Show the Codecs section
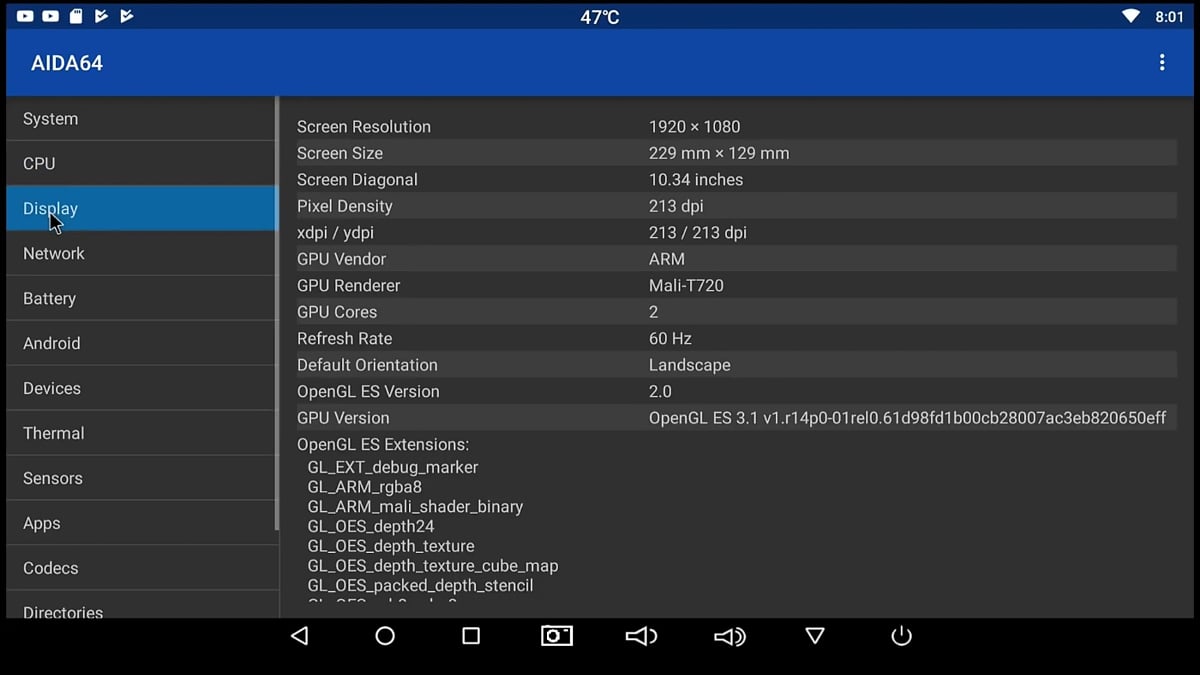1200x675 pixels. [x=141, y=568]
